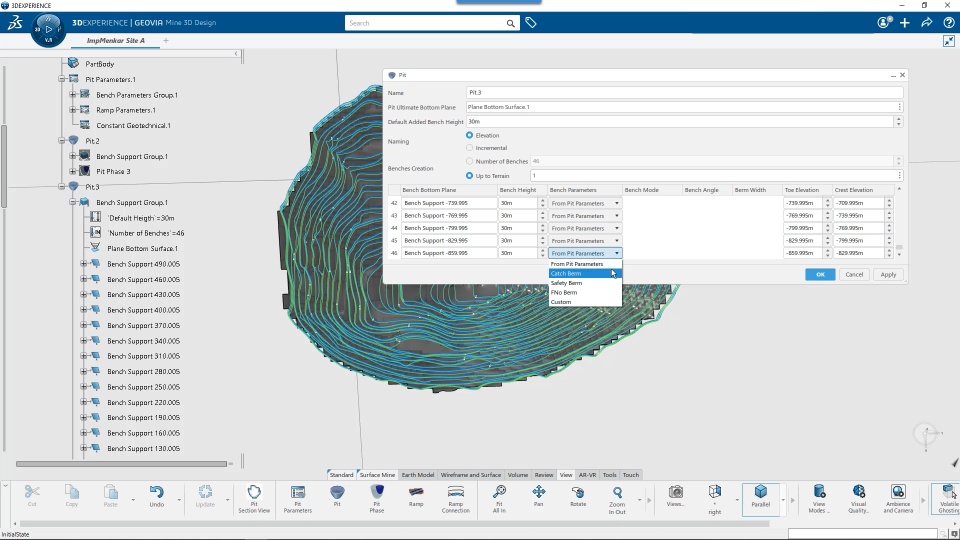Click the share arrow icon
Screen dimensions: 960x540
926,23
